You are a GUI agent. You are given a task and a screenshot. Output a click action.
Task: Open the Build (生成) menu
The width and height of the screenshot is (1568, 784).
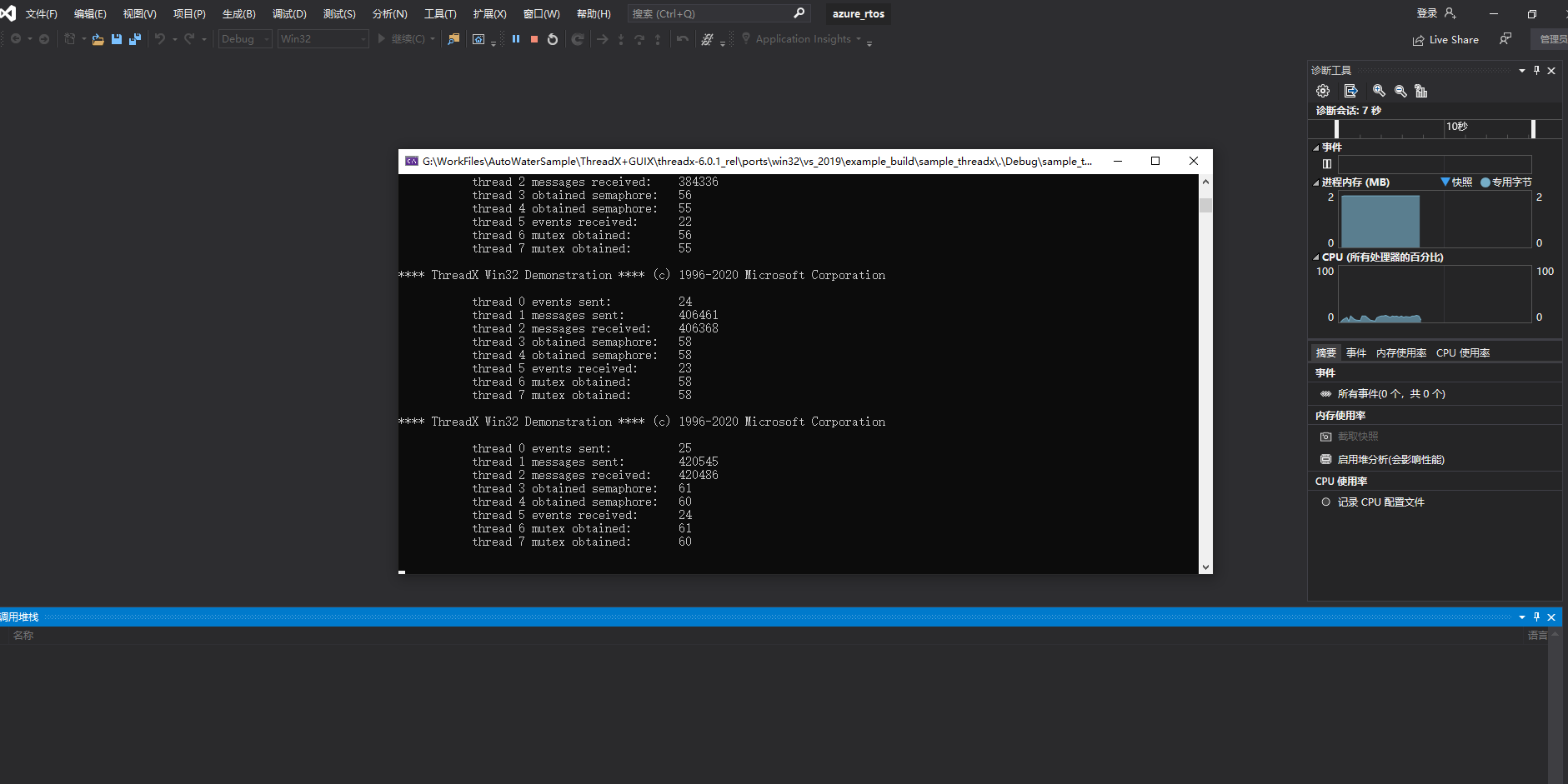(x=239, y=14)
